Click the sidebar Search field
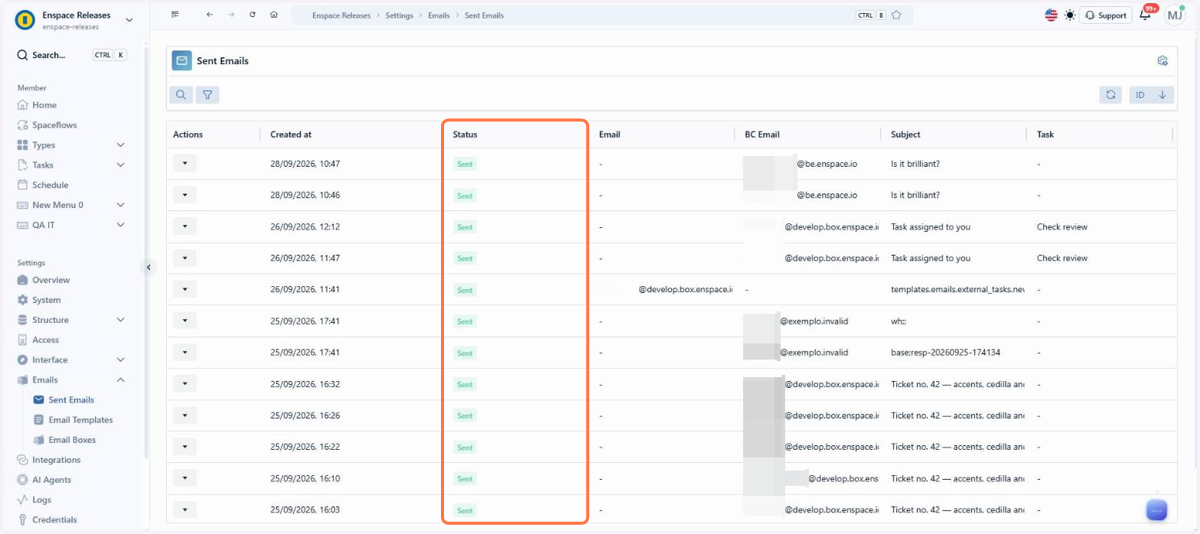Image resolution: width=1200 pixels, height=534 pixels. [x=72, y=55]
